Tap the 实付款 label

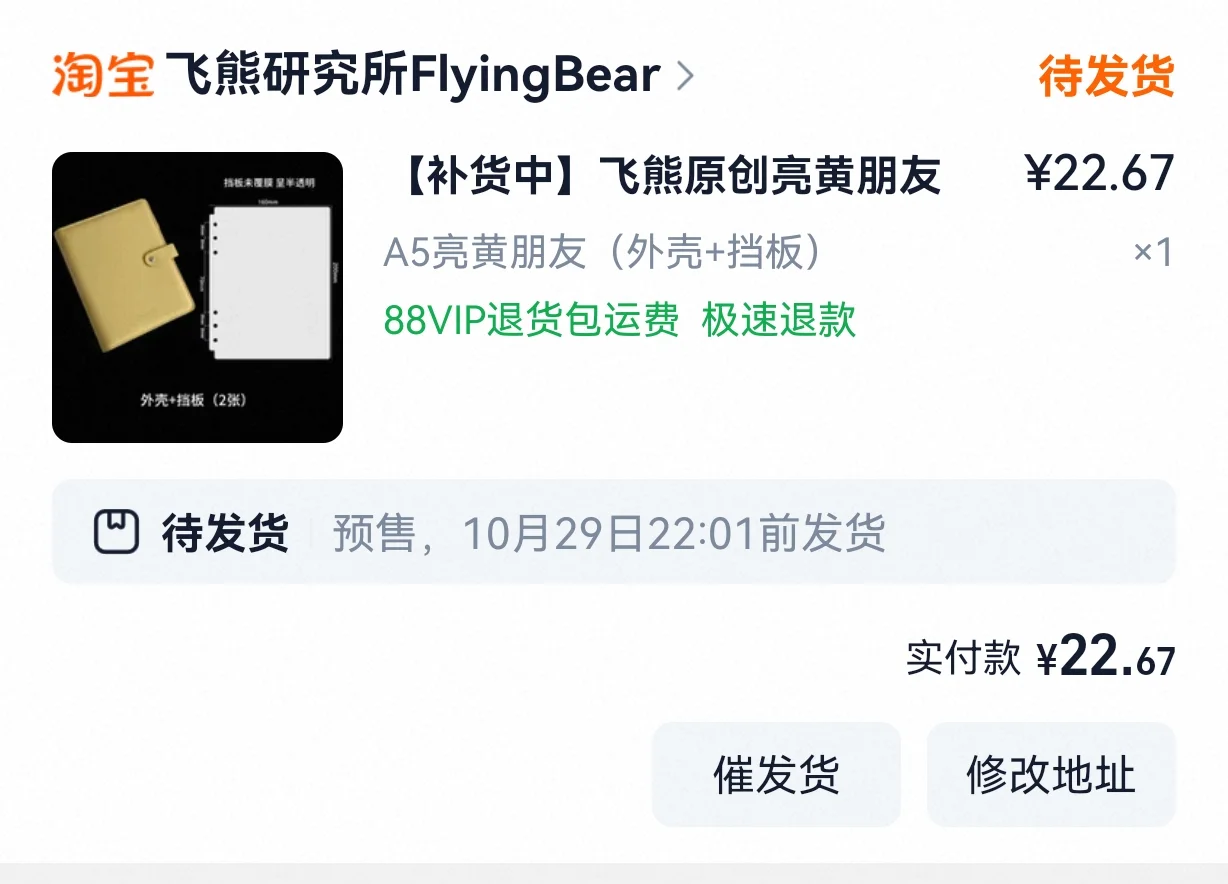tap(964, 658)
